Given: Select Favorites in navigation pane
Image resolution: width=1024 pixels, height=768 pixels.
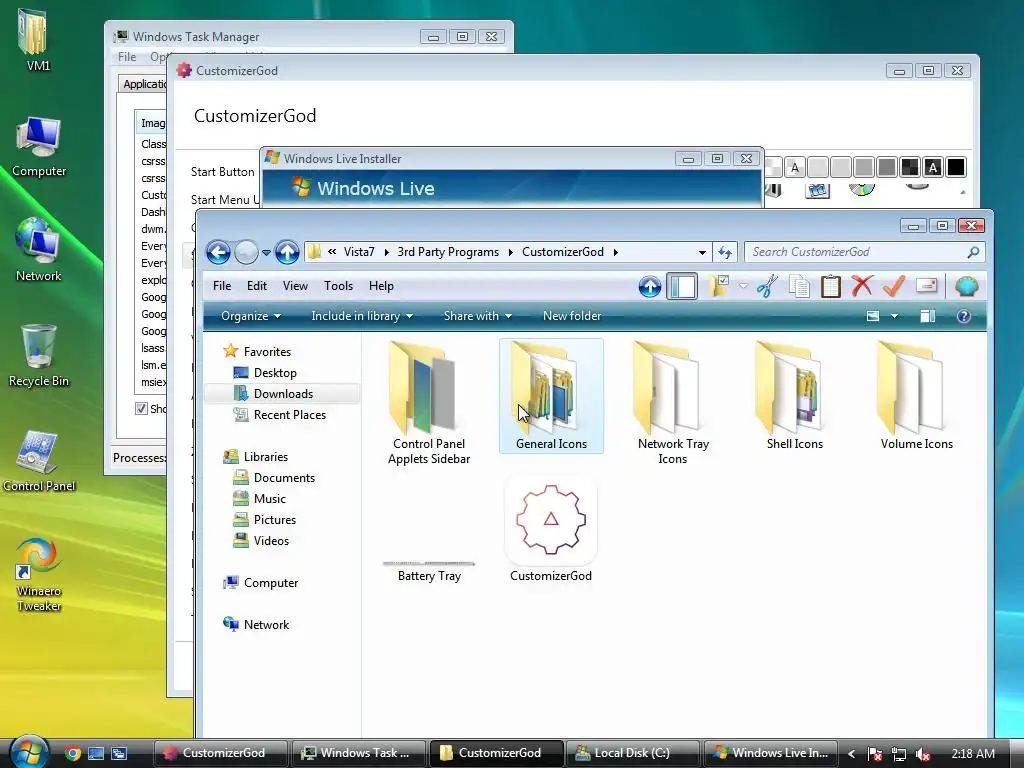Looking at the screenshot, I should [267, 352].
